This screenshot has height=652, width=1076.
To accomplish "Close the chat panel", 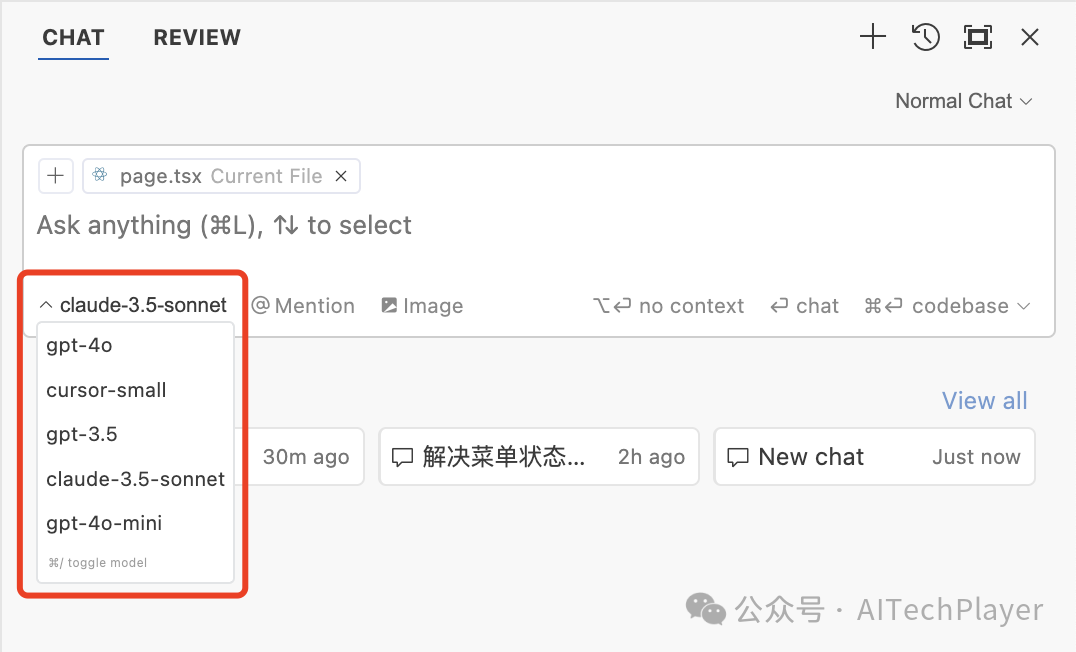I will [1030, 38].
